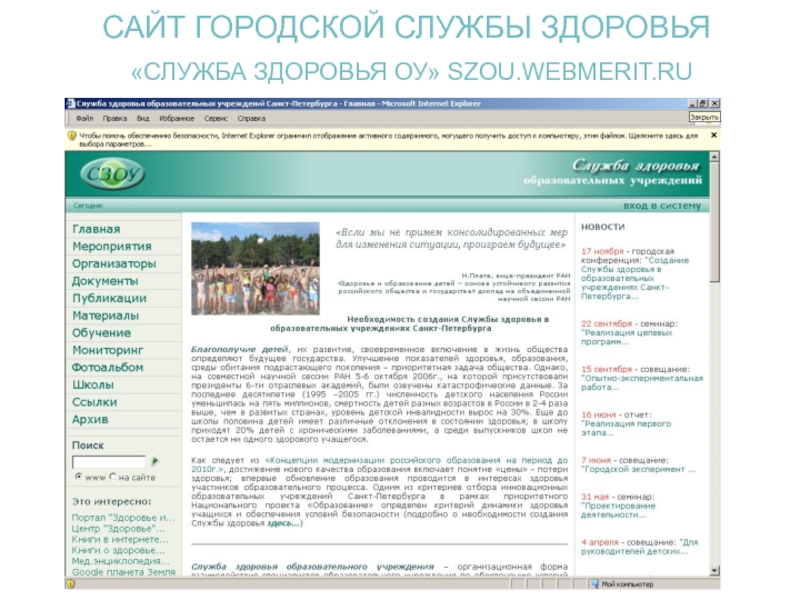Open Мероприятия section
The height and width of the screenshot is (600, 800).
[x=112, y=246]
